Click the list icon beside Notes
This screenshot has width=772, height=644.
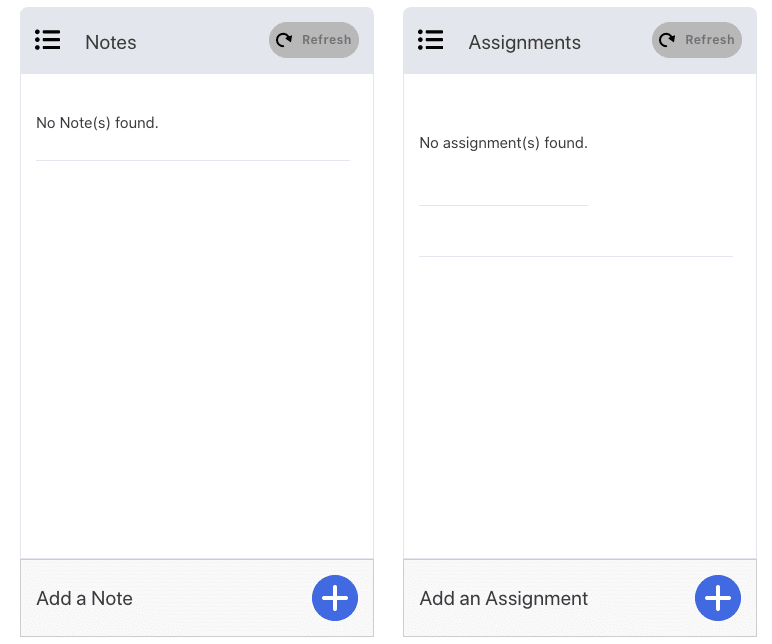click(48, 40)
